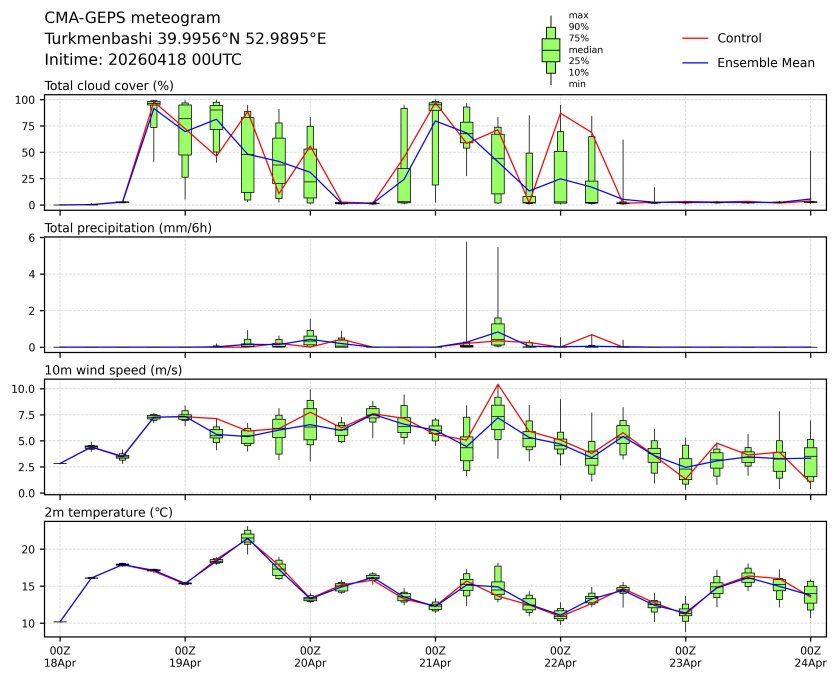838x680 pixels.
Task: Select the "Total cloud cover (%)" panel title
Action: [109, 85]
